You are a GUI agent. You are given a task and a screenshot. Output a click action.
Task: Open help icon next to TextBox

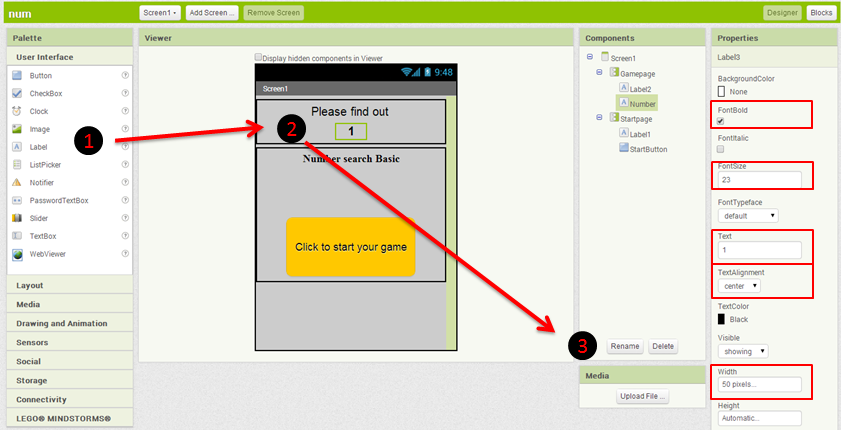click(125, 235)
